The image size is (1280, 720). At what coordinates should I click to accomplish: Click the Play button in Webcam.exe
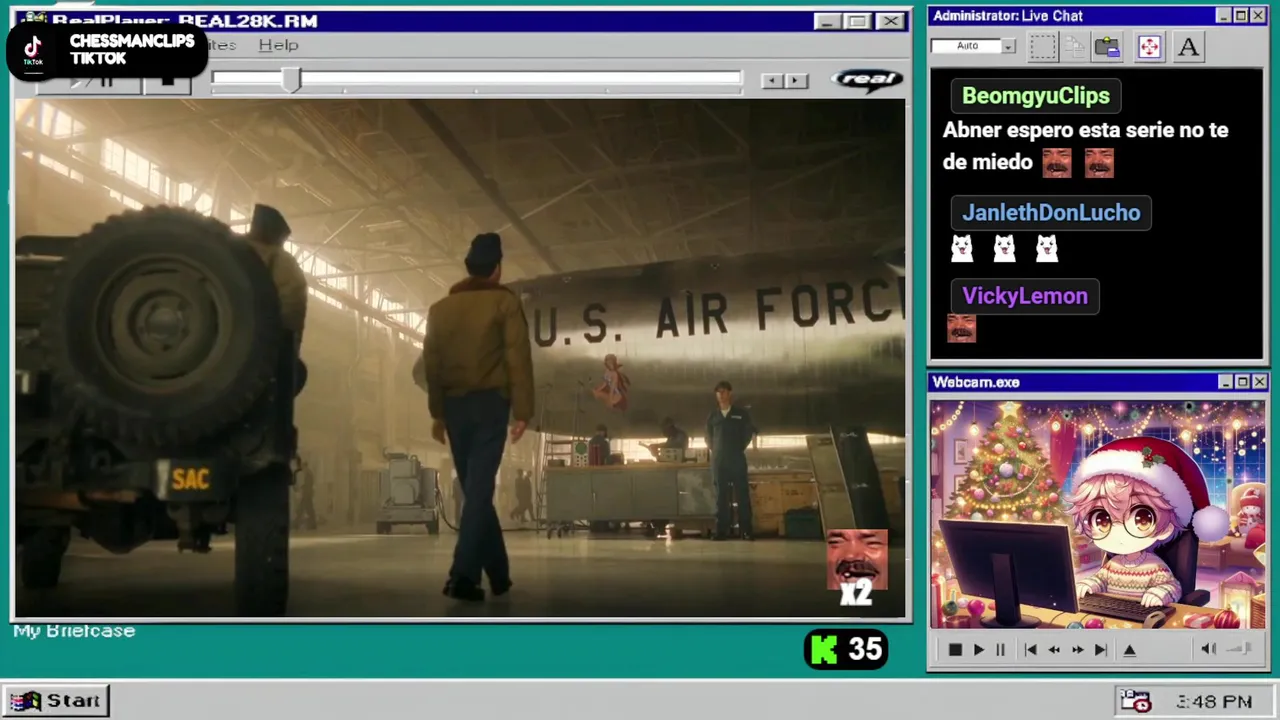978,650
